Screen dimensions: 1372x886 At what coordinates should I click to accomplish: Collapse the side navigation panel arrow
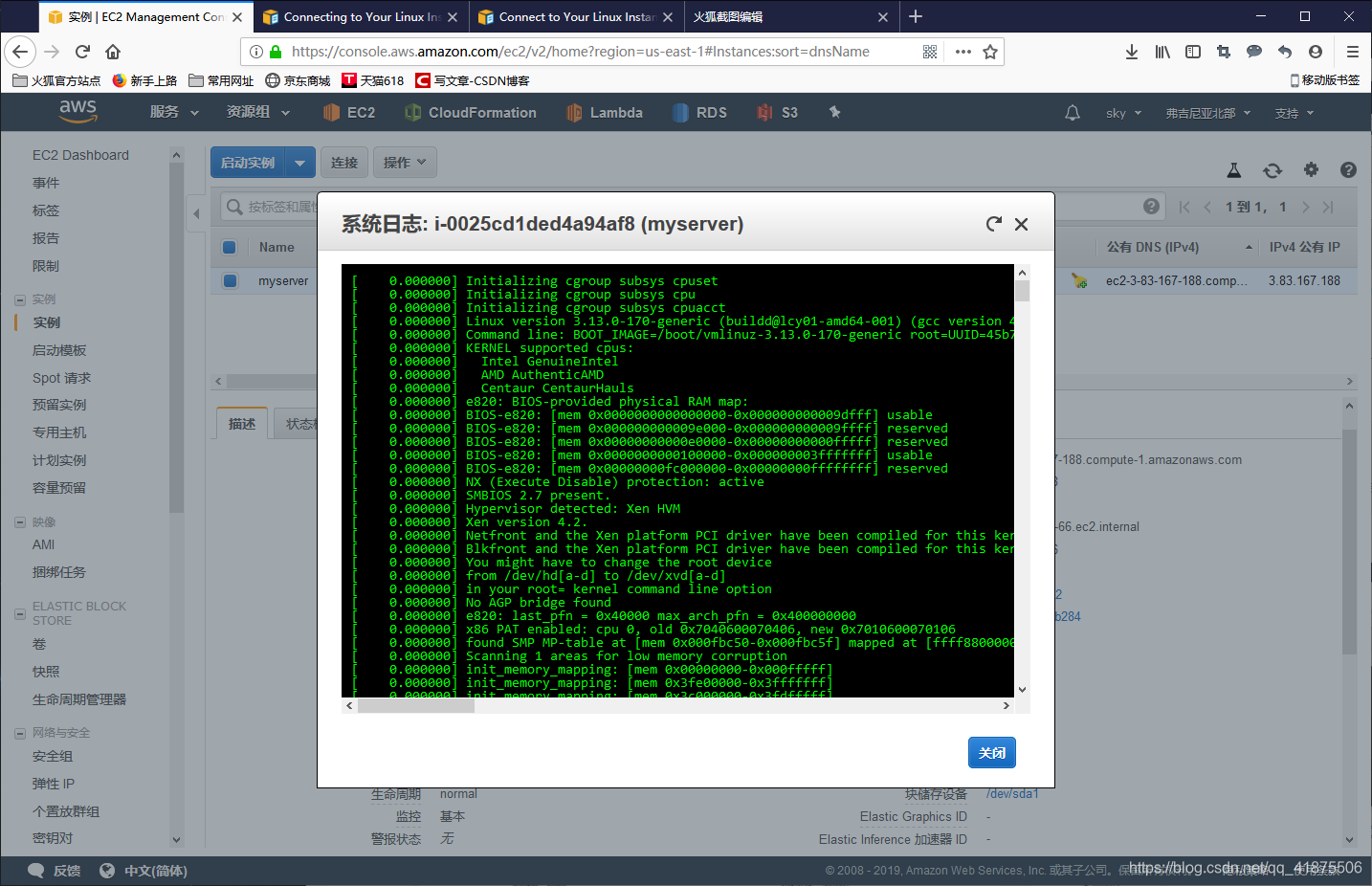pyautogui.click(x=196, y=213)
